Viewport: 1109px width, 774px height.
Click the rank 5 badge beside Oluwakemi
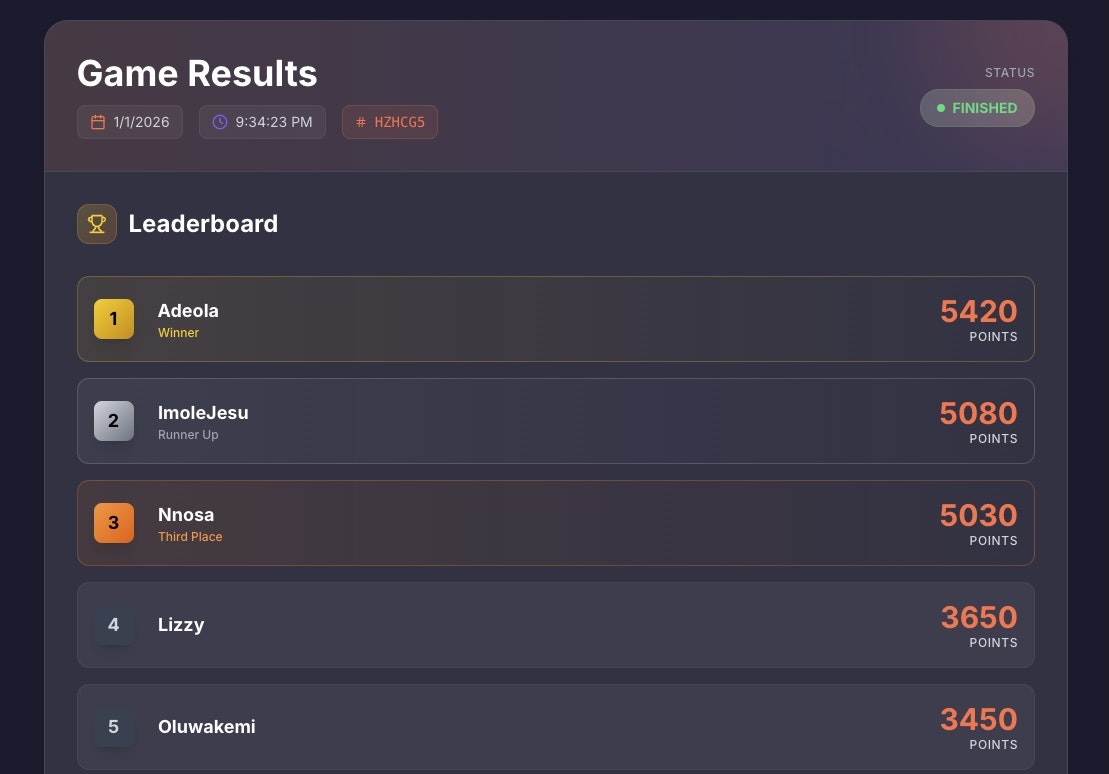(x=113, y=727)
